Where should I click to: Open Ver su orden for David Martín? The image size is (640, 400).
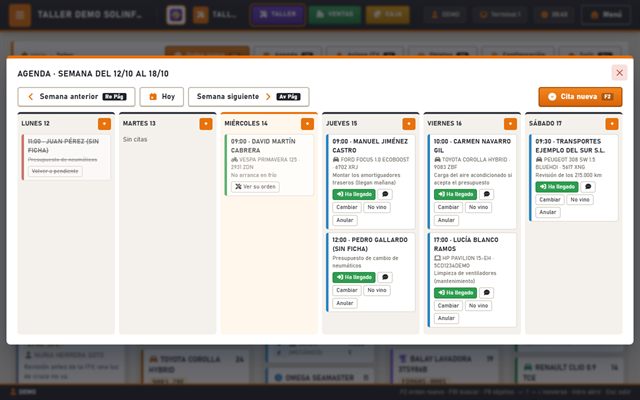click(x=256, y=187)
